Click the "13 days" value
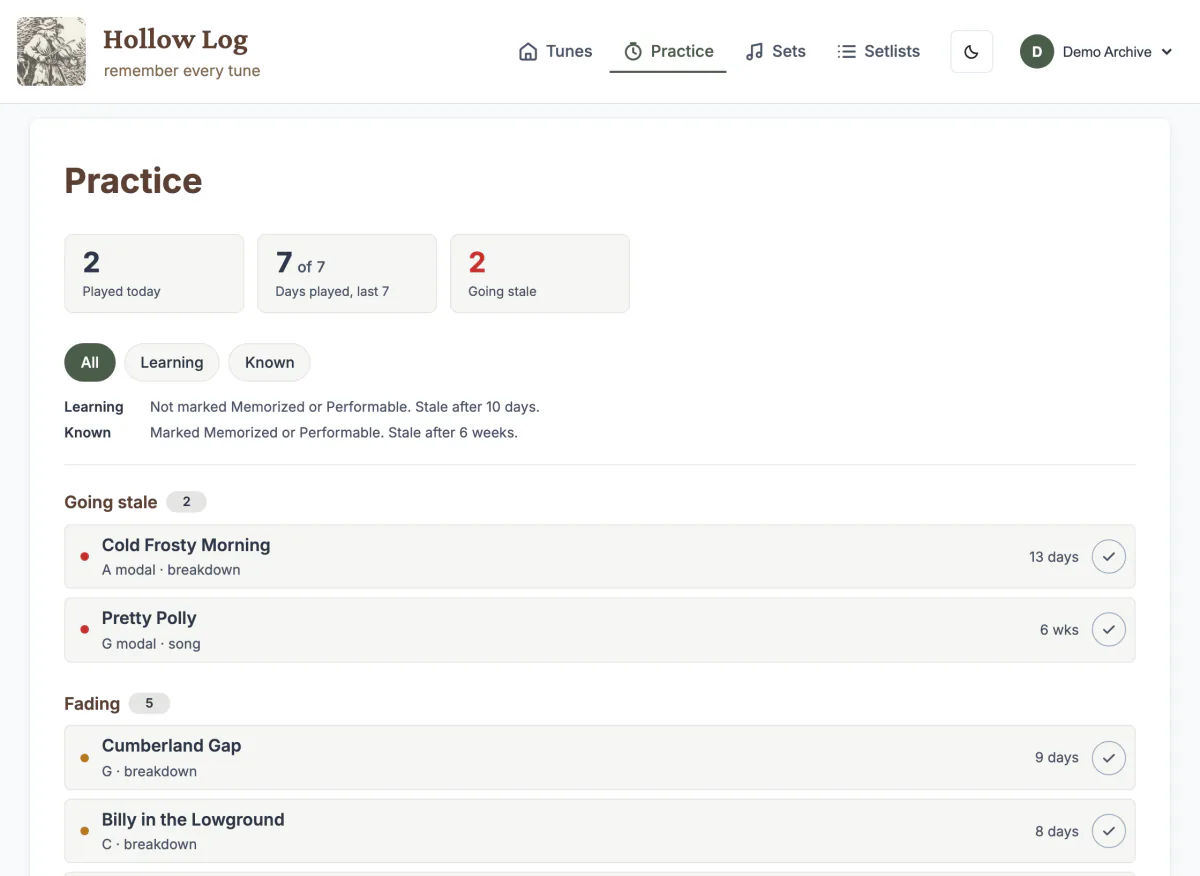1200x876 pixels. point(1054,557)
